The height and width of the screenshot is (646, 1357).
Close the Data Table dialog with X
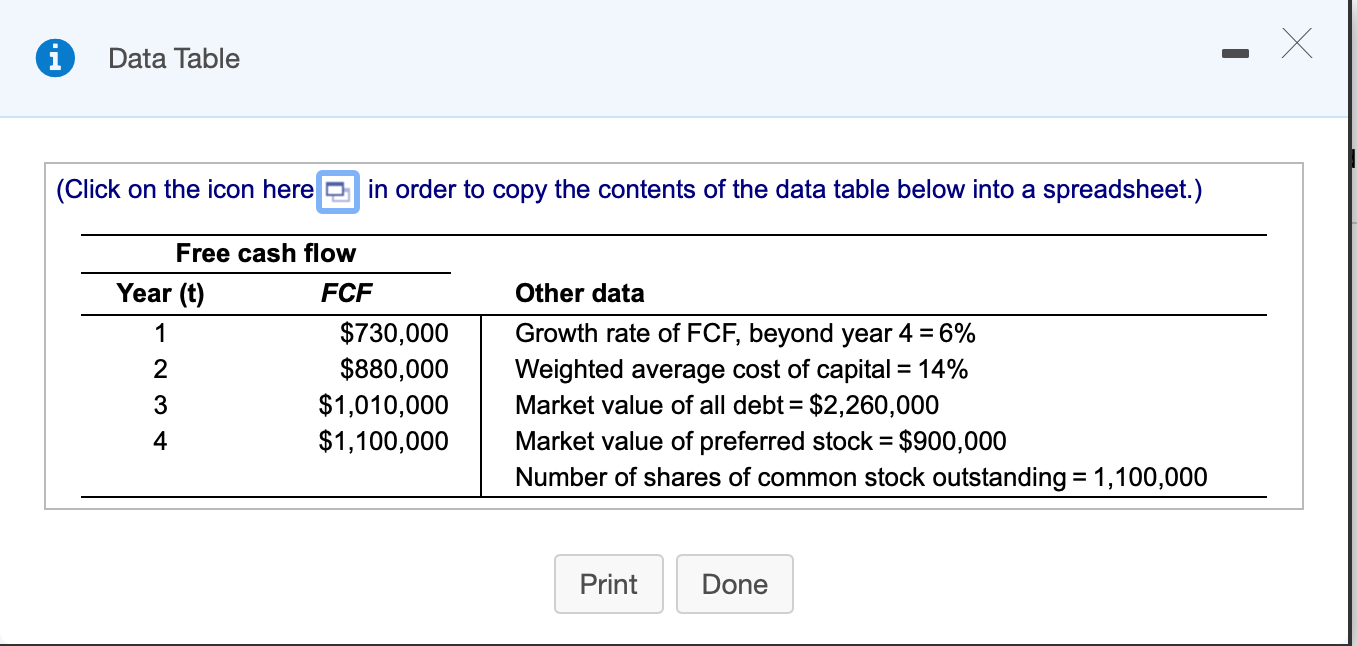(x=1295, y=44)
